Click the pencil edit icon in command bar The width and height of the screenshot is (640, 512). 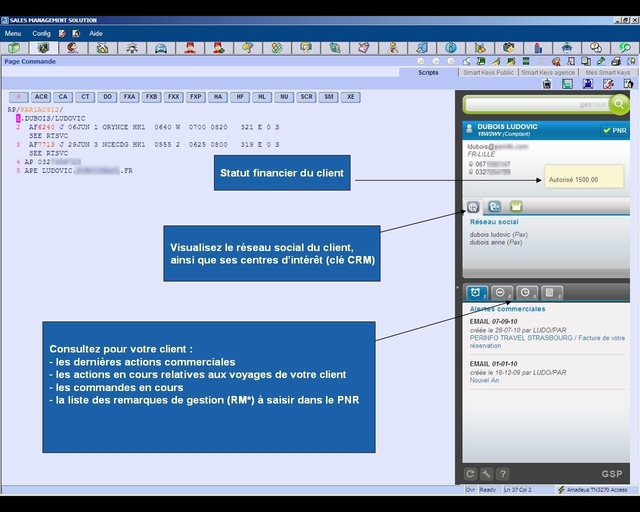click(x=601, y=62)
